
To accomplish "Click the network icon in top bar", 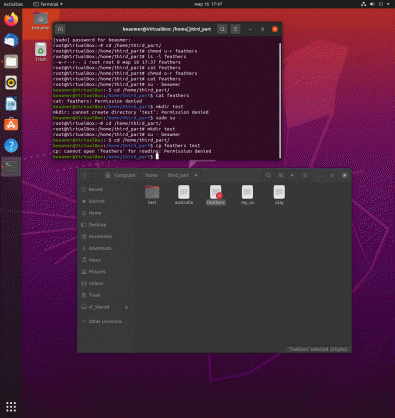I will (x=363, y=4).
